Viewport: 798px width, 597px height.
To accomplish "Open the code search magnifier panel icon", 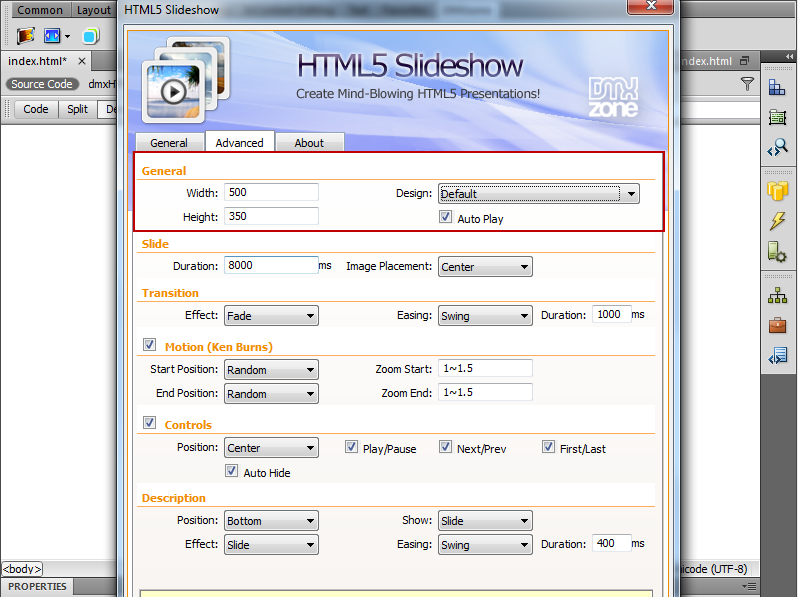I will (x=777, y=148).
